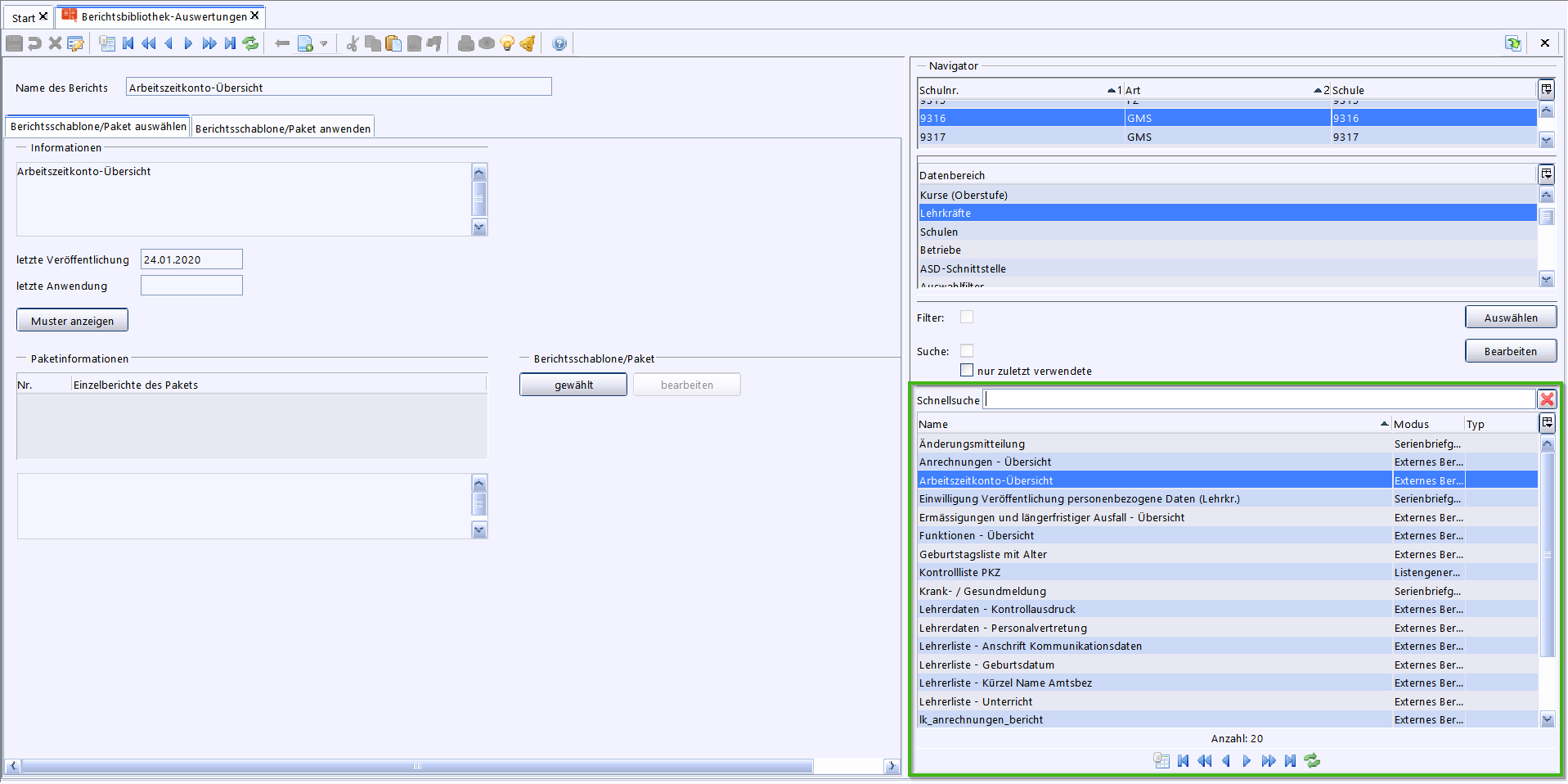Click the edit form pencil icon in toolbar
The height and width of the screenshot is (784, 1568).
76,43
